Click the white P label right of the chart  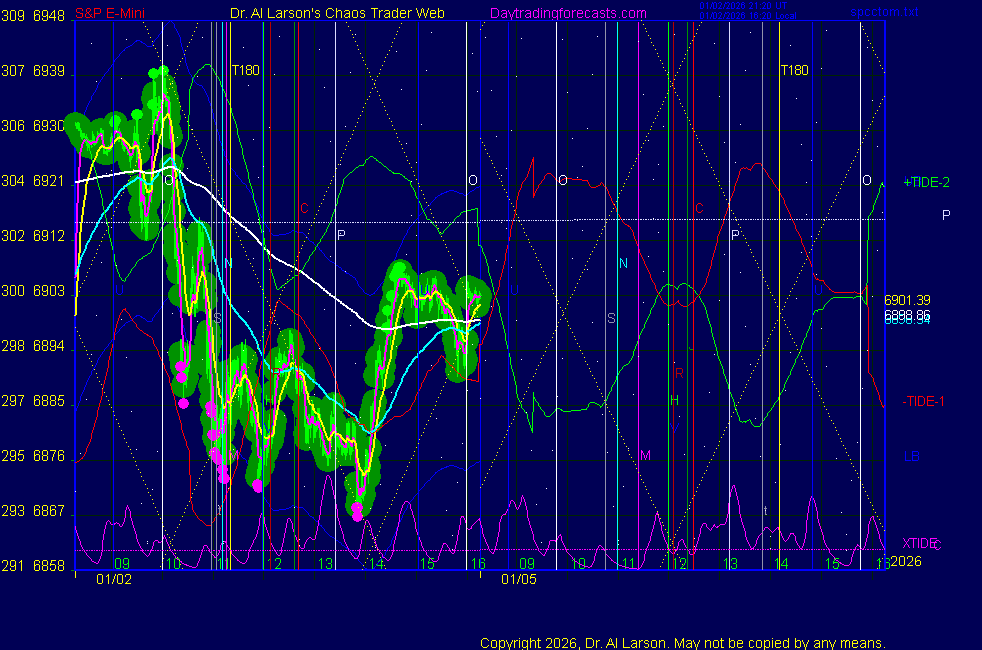[x=946, y=215]
